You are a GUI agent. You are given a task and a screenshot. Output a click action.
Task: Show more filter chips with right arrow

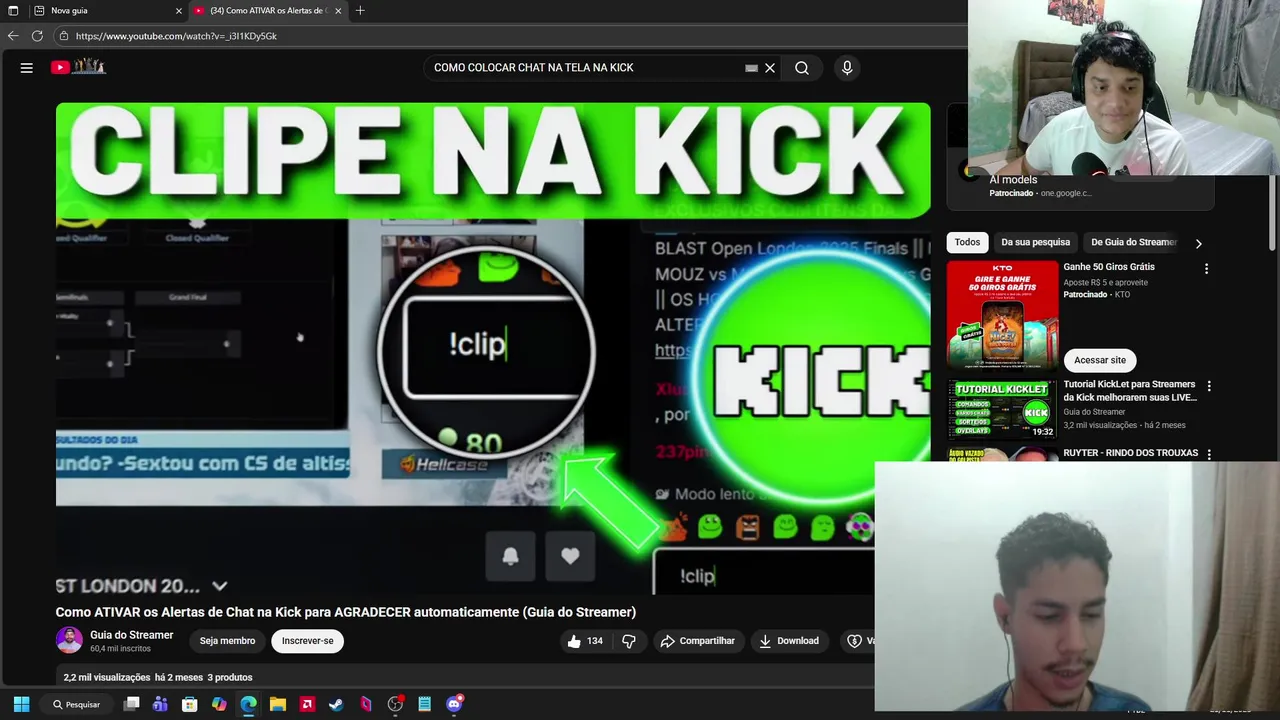[1198, 243]
